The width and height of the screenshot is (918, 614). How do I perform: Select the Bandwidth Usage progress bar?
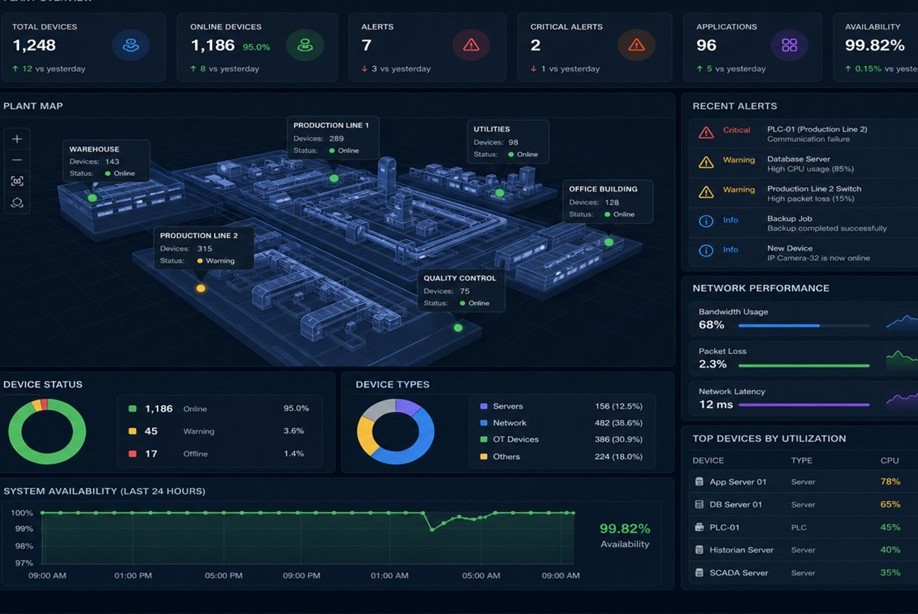point(803,325)
